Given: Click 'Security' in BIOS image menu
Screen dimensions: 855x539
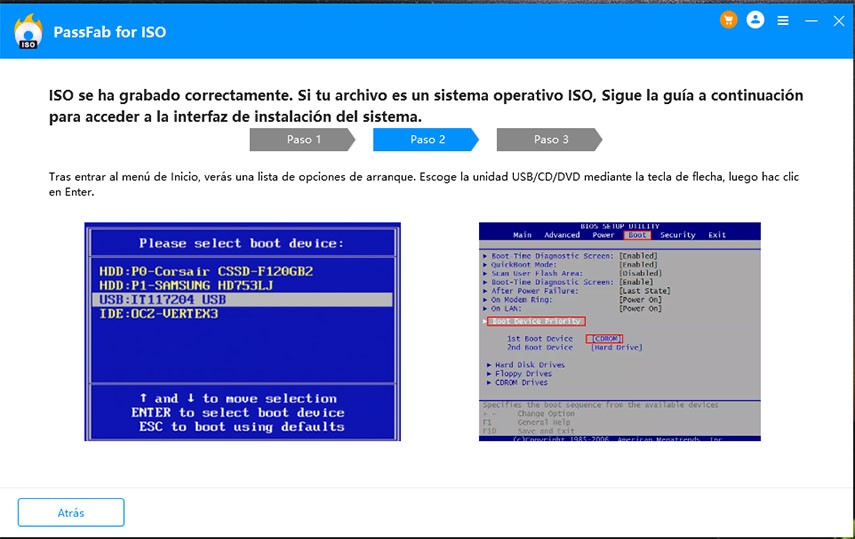Looking at the screenshot, I should pos(678,235).
